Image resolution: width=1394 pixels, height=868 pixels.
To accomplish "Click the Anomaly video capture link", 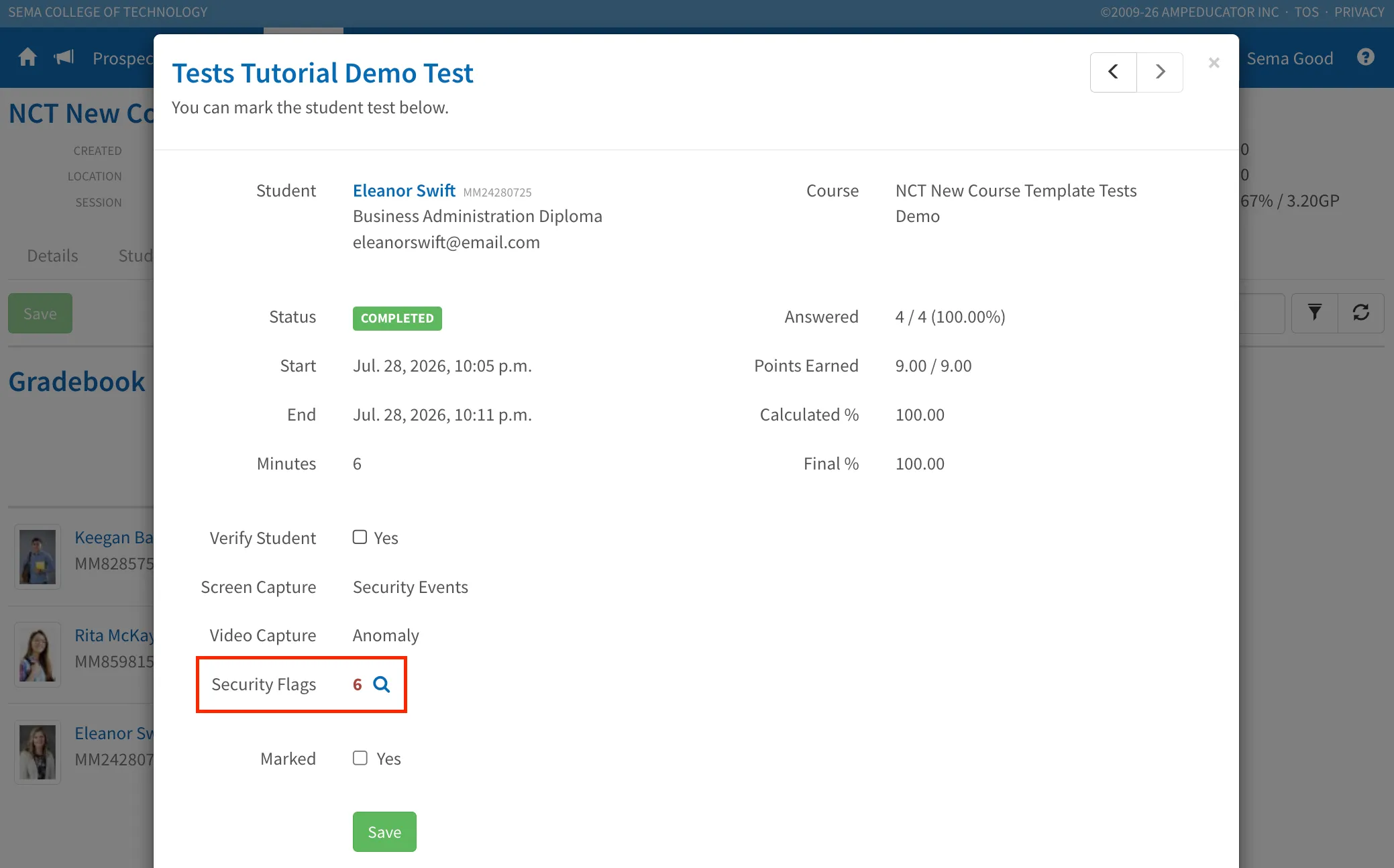I will tap(386, 635).
